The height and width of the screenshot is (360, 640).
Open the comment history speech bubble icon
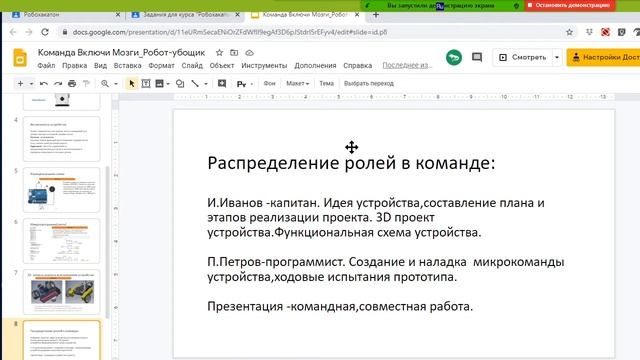pos(477,57)
